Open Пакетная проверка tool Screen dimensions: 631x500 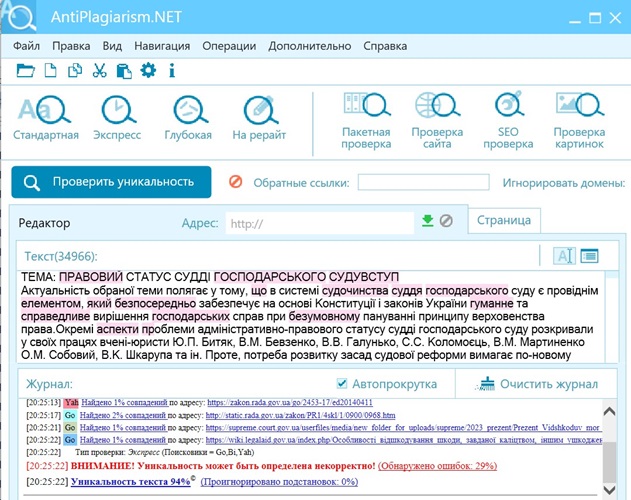click(366, 121)
